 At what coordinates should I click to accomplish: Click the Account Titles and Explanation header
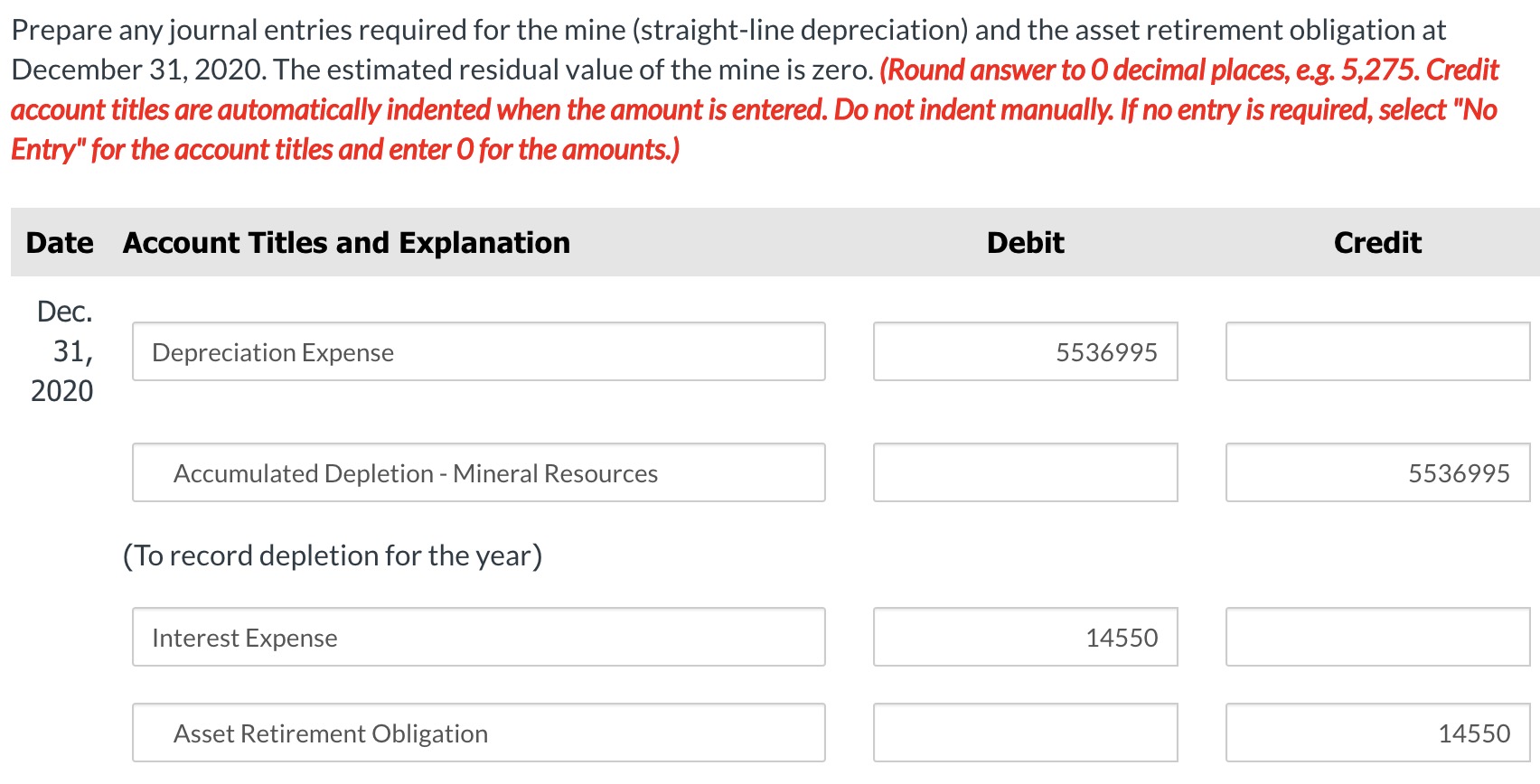(346, 242)
